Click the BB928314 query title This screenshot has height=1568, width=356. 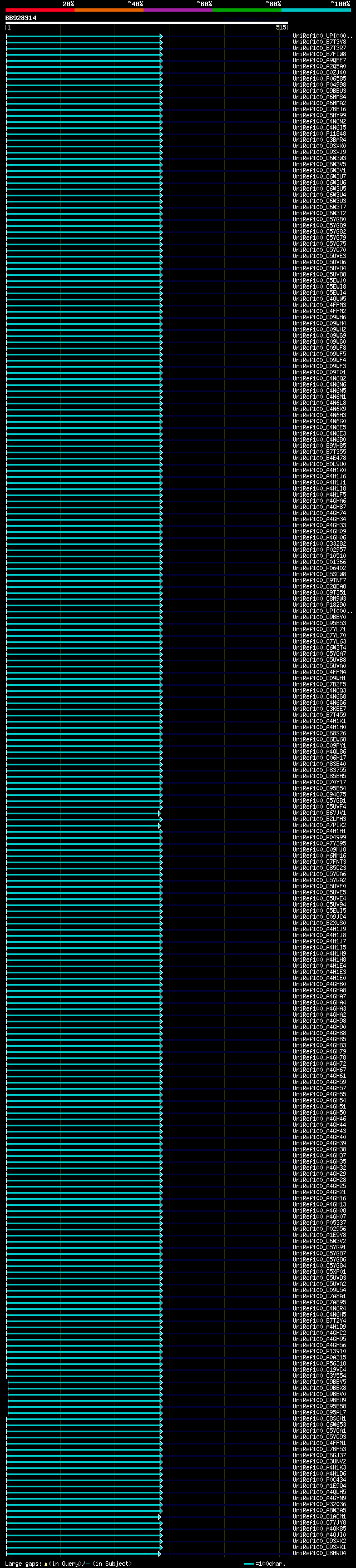coord(21,18)
